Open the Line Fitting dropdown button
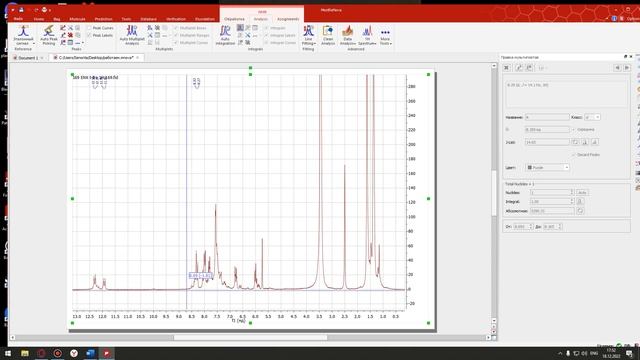The width and height of the screenshot is (640, 360). 309,35
